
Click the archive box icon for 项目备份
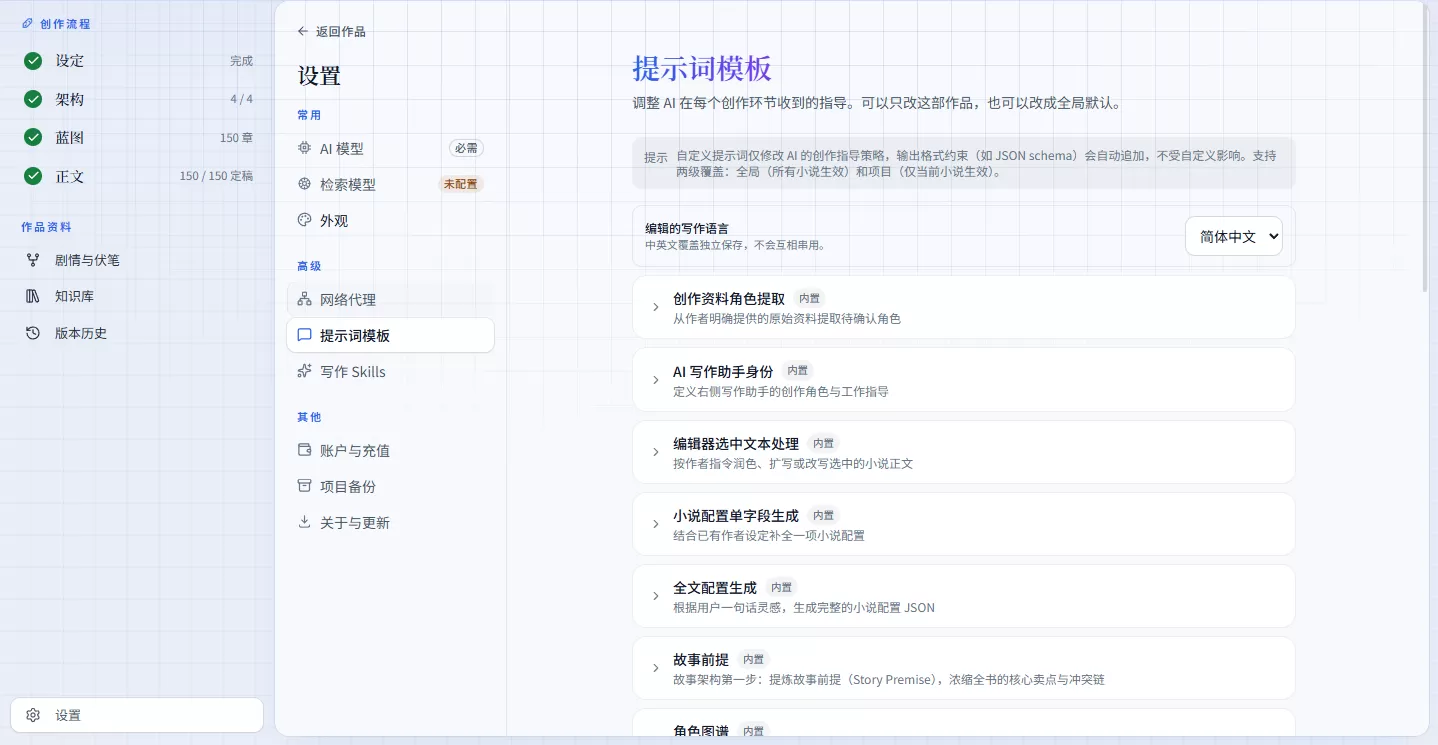(x=305, y=486)
